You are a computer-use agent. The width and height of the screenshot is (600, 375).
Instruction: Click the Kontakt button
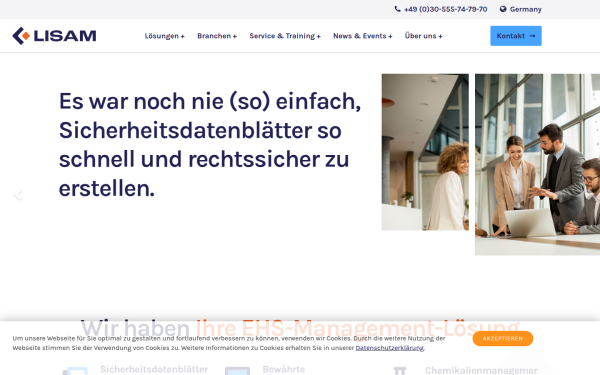516,36
